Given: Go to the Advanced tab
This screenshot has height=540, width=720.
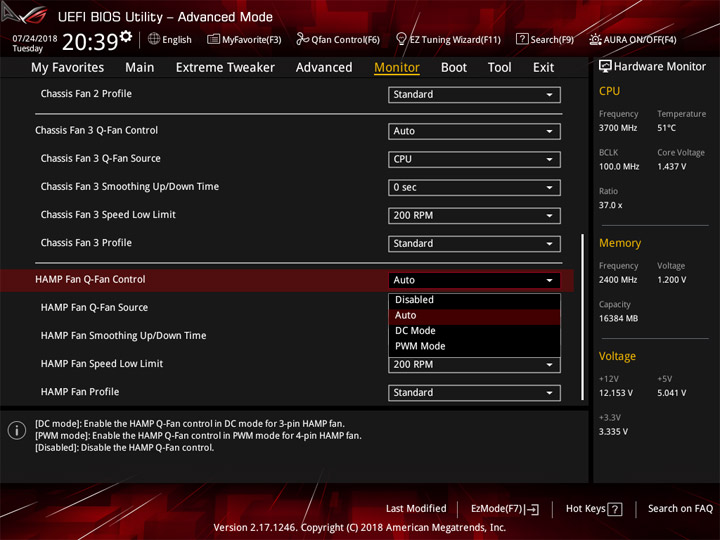Looking at the screenshot, I should [324, 68].
